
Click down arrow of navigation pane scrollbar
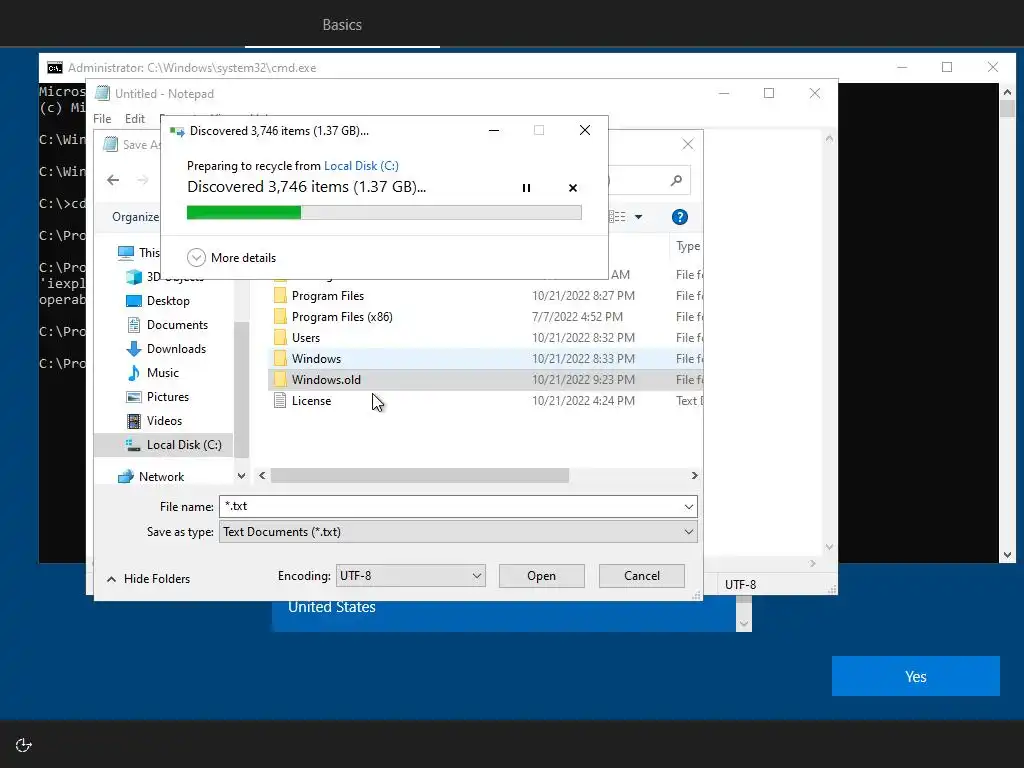[241, 476]
